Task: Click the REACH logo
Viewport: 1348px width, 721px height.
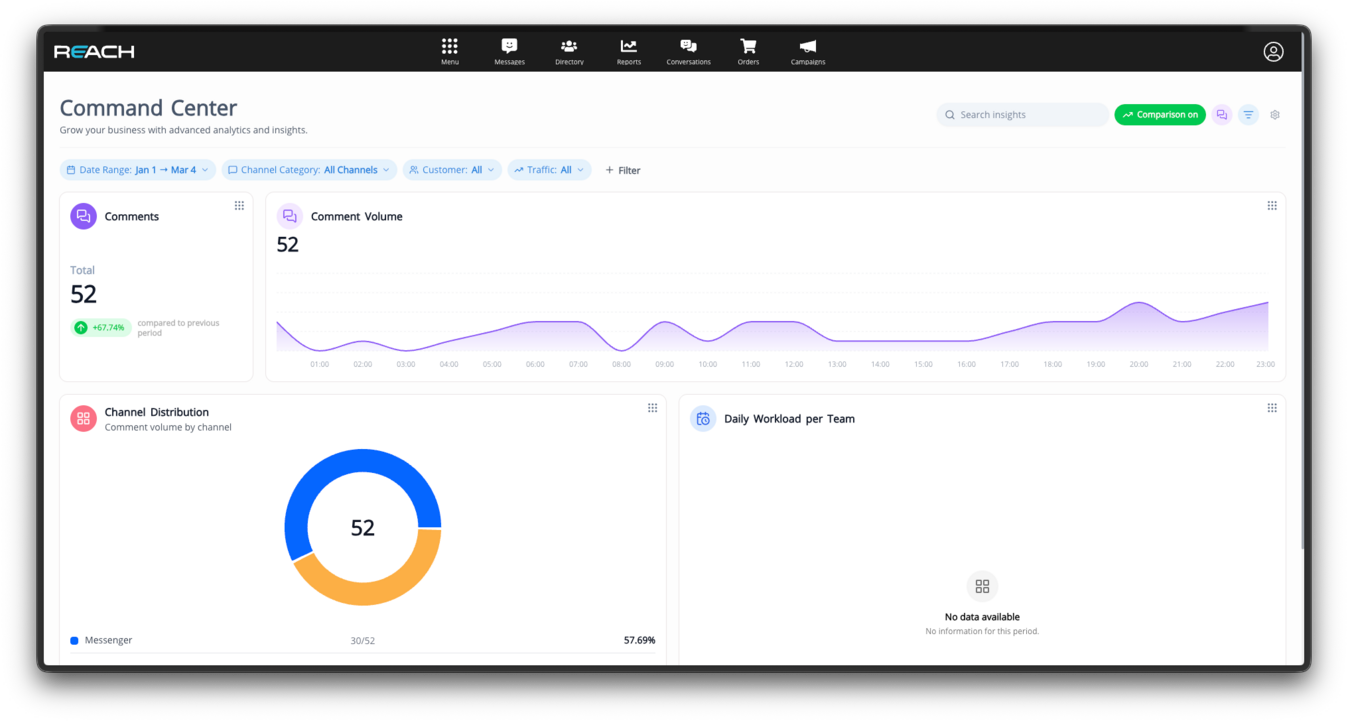Action: tap(94, 52)
